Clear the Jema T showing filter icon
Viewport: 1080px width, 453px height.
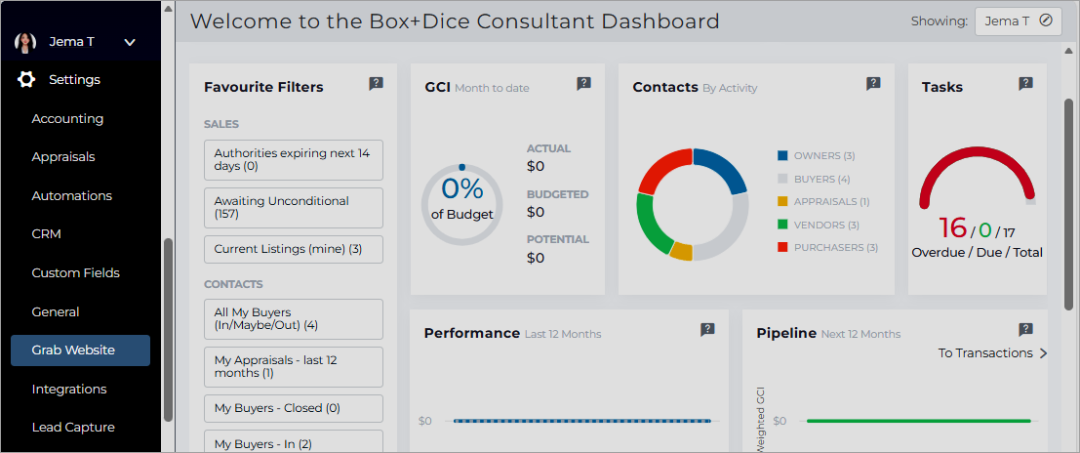(1046, 21)
